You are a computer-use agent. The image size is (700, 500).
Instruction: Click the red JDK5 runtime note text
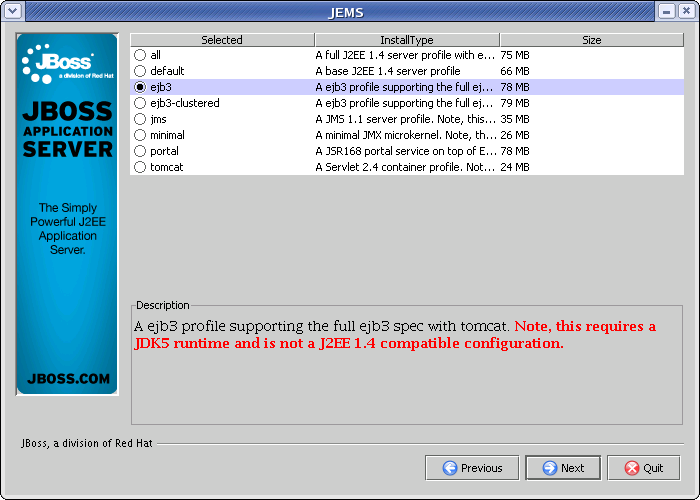tap(395, 335)
